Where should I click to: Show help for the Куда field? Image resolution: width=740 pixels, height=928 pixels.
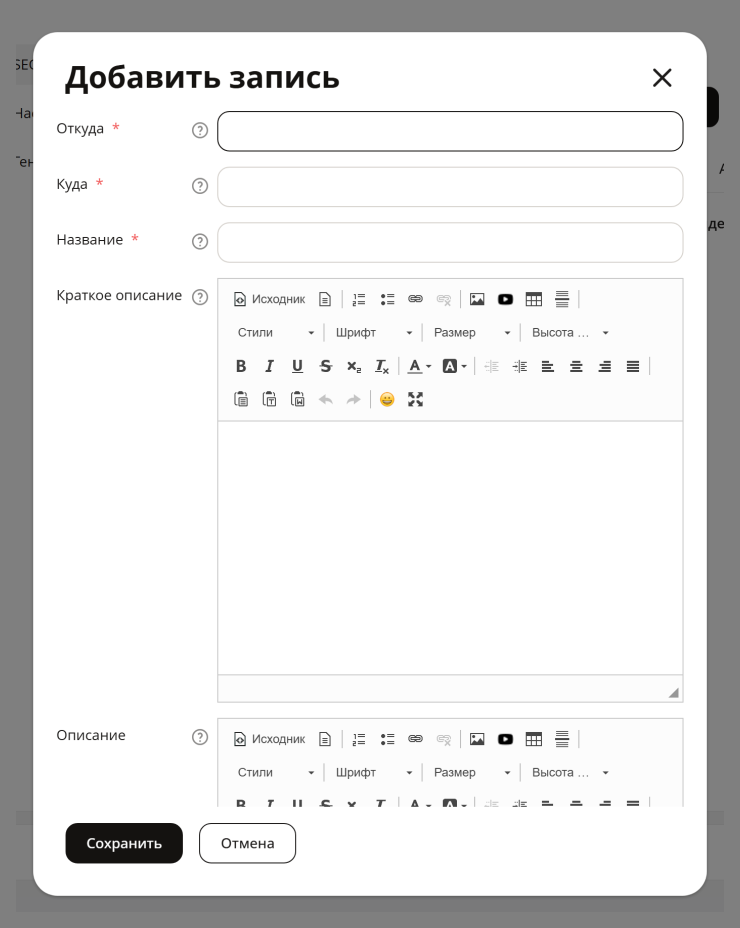point(200,186)
